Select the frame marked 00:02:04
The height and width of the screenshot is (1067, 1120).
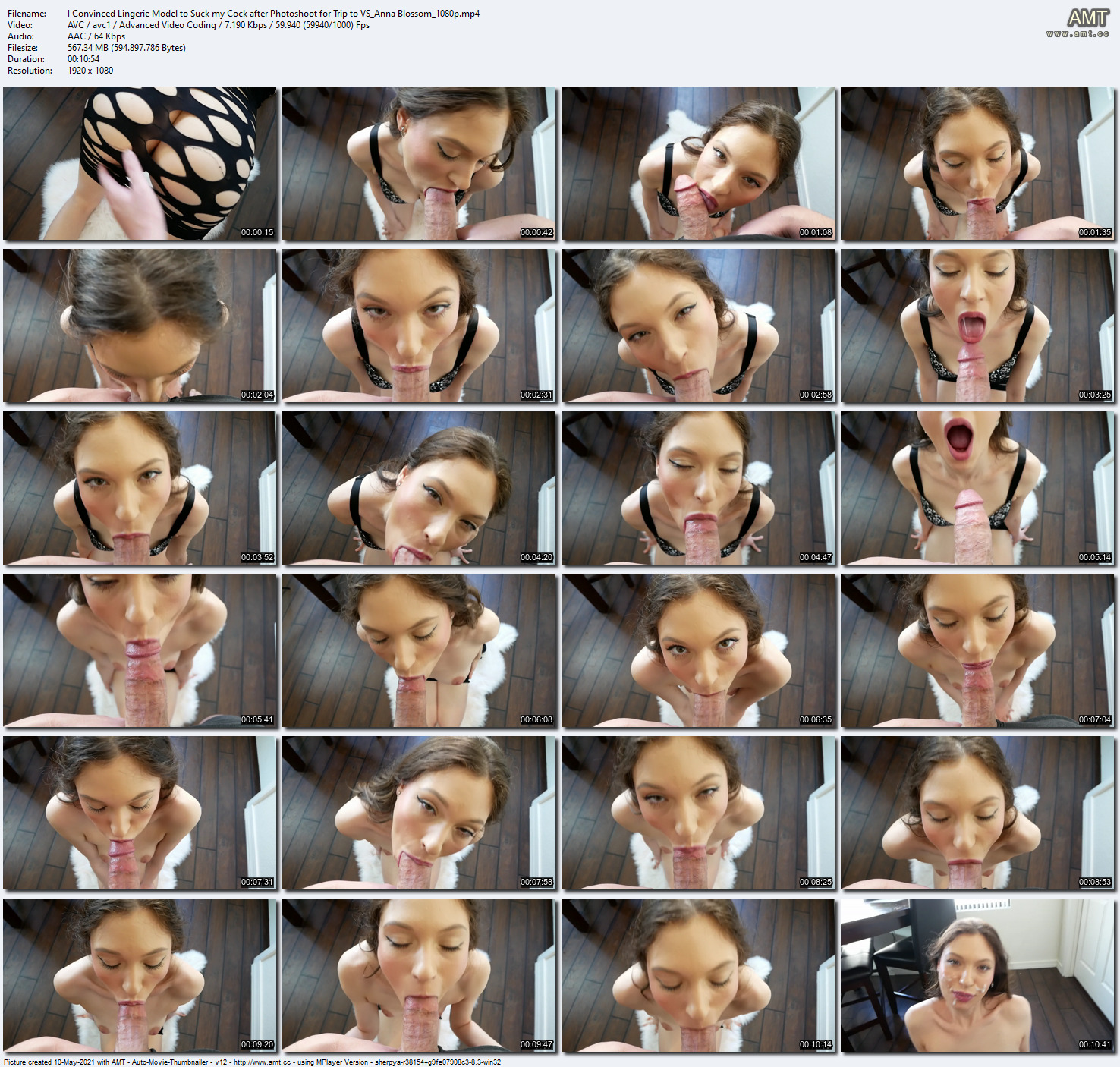(140, 326)
